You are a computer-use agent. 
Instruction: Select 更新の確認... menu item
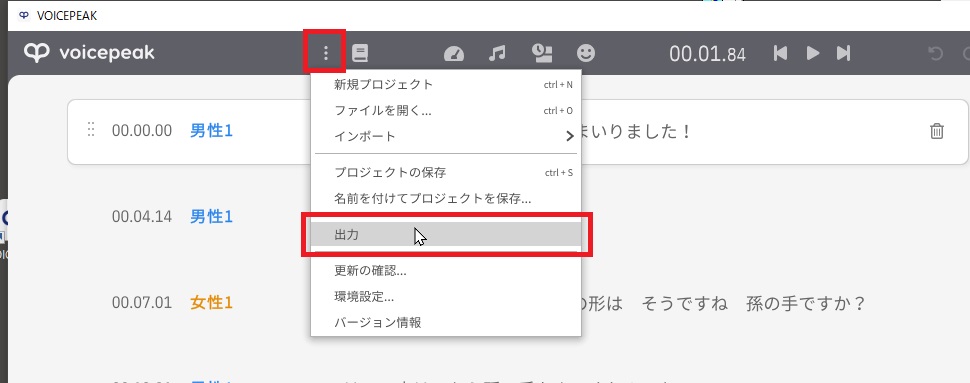445,270
